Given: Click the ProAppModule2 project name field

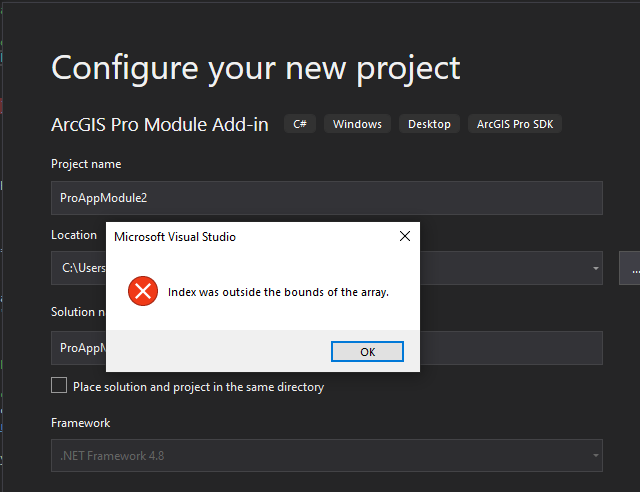Looking at the screenshot, I should (326, 198).
